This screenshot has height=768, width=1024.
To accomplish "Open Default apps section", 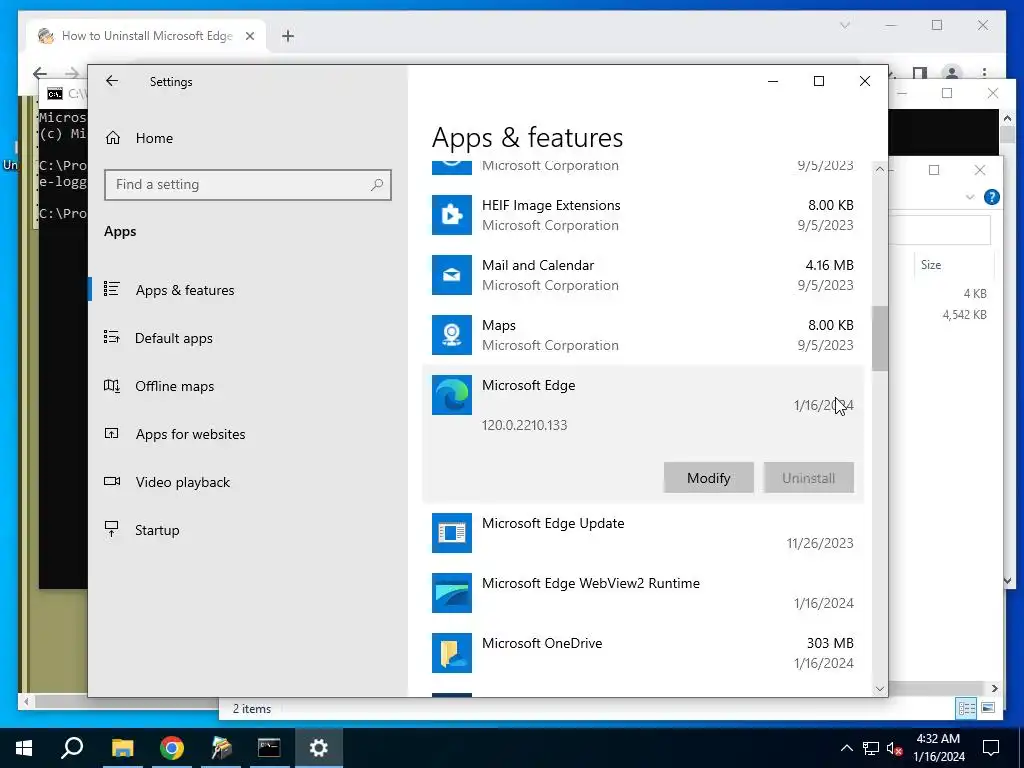I will coord(174,338).
